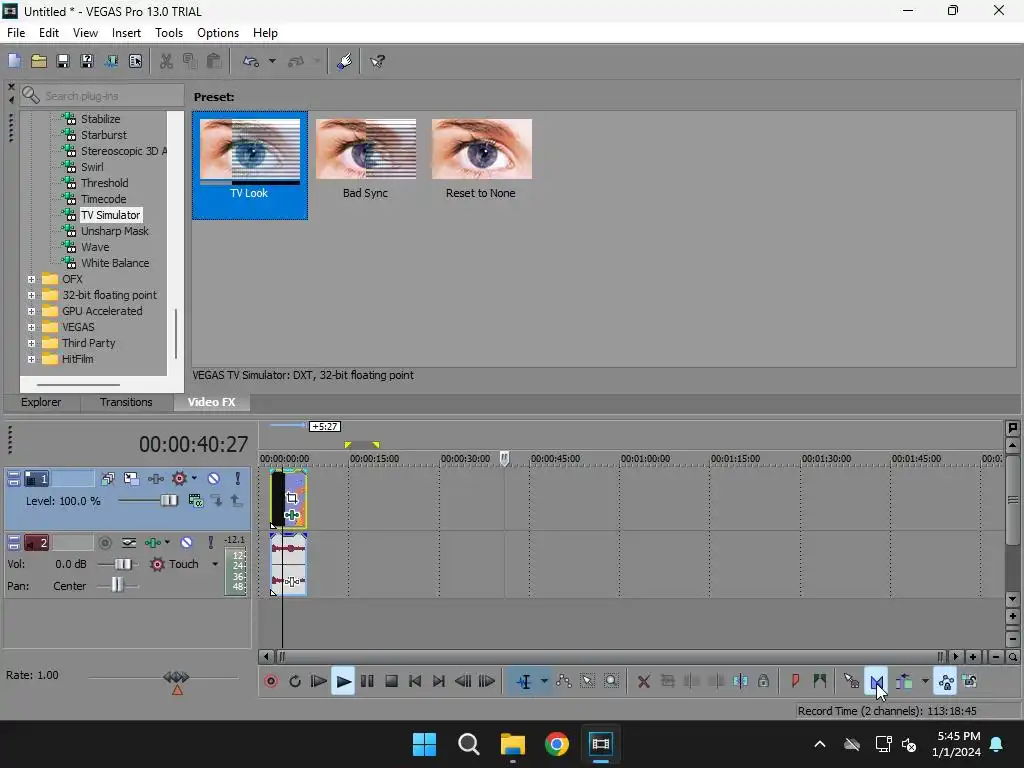
Task: Switch to the Explorer tab
Action: 41,402
